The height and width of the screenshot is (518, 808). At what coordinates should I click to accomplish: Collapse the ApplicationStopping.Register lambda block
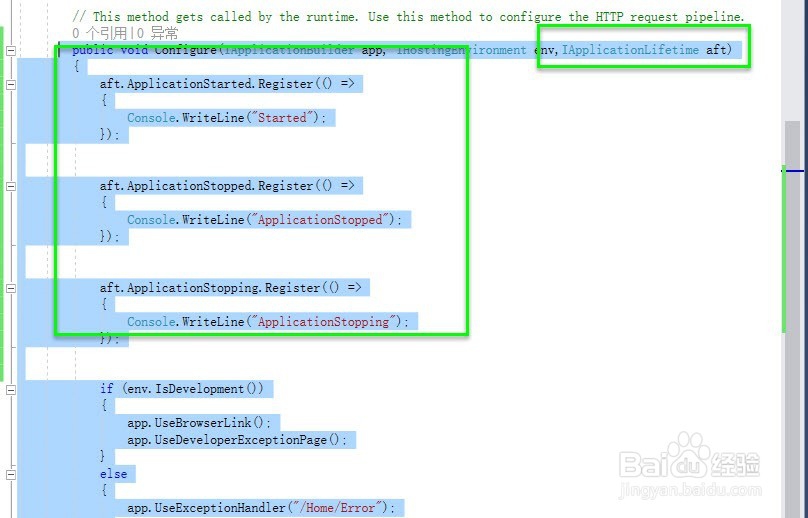(x=11, y=289)
